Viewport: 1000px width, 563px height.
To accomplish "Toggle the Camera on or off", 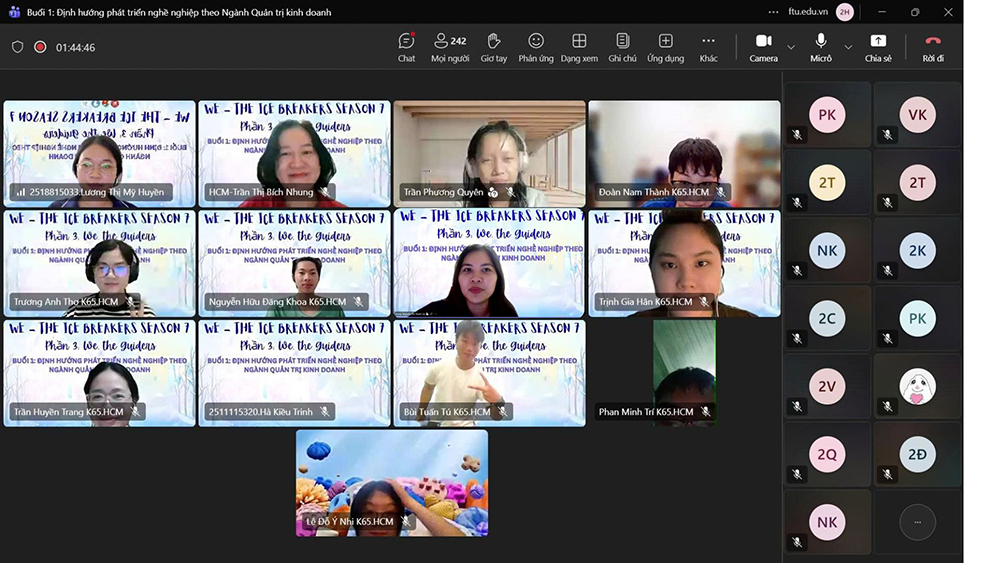I will (x=763, y=48).
